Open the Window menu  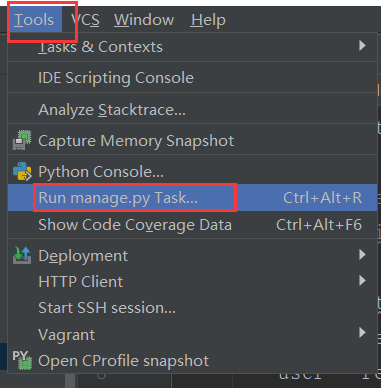click(144, 20)
